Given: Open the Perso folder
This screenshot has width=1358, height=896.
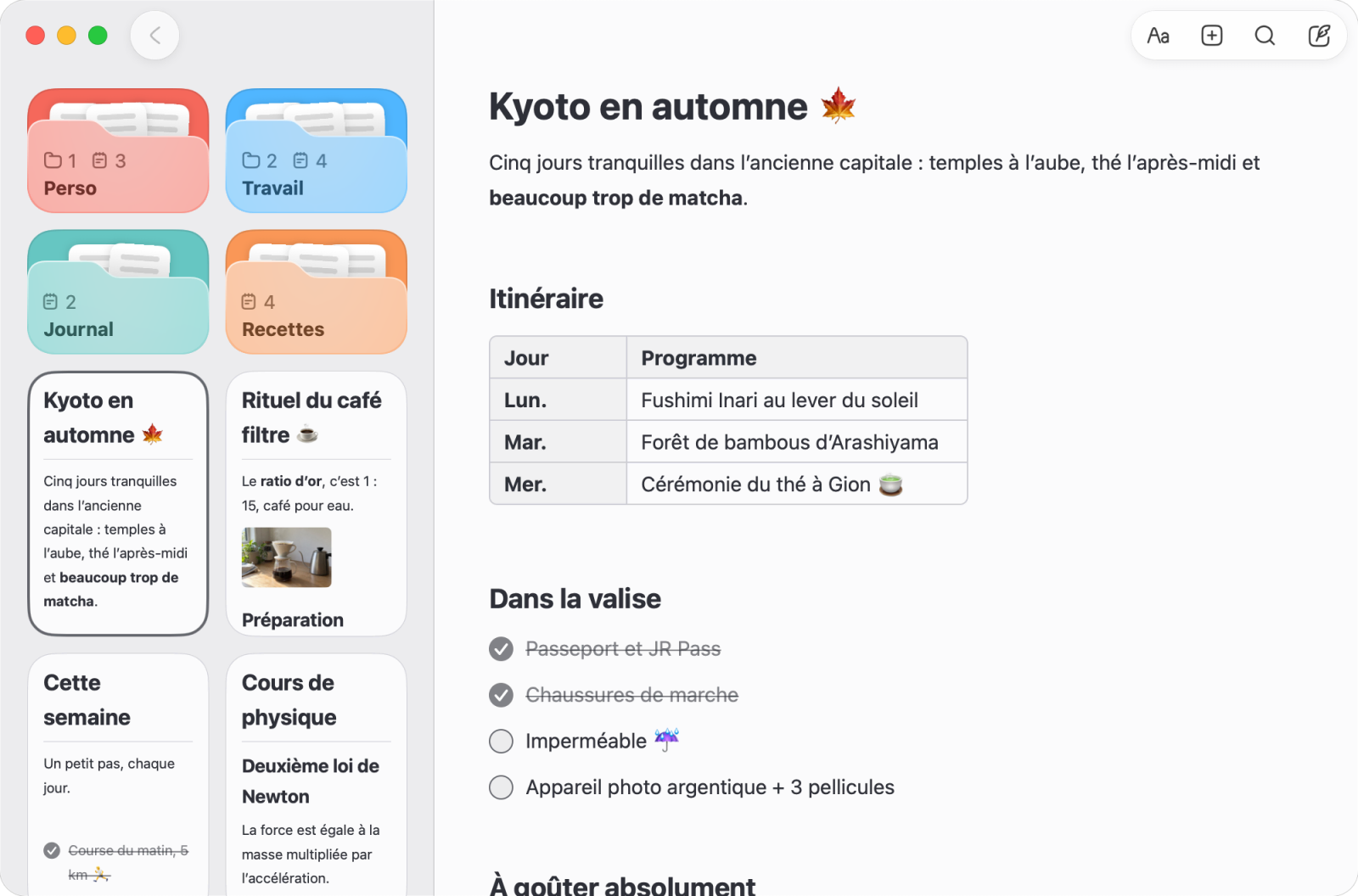Looking at the screenshot, I should (118, 150).
